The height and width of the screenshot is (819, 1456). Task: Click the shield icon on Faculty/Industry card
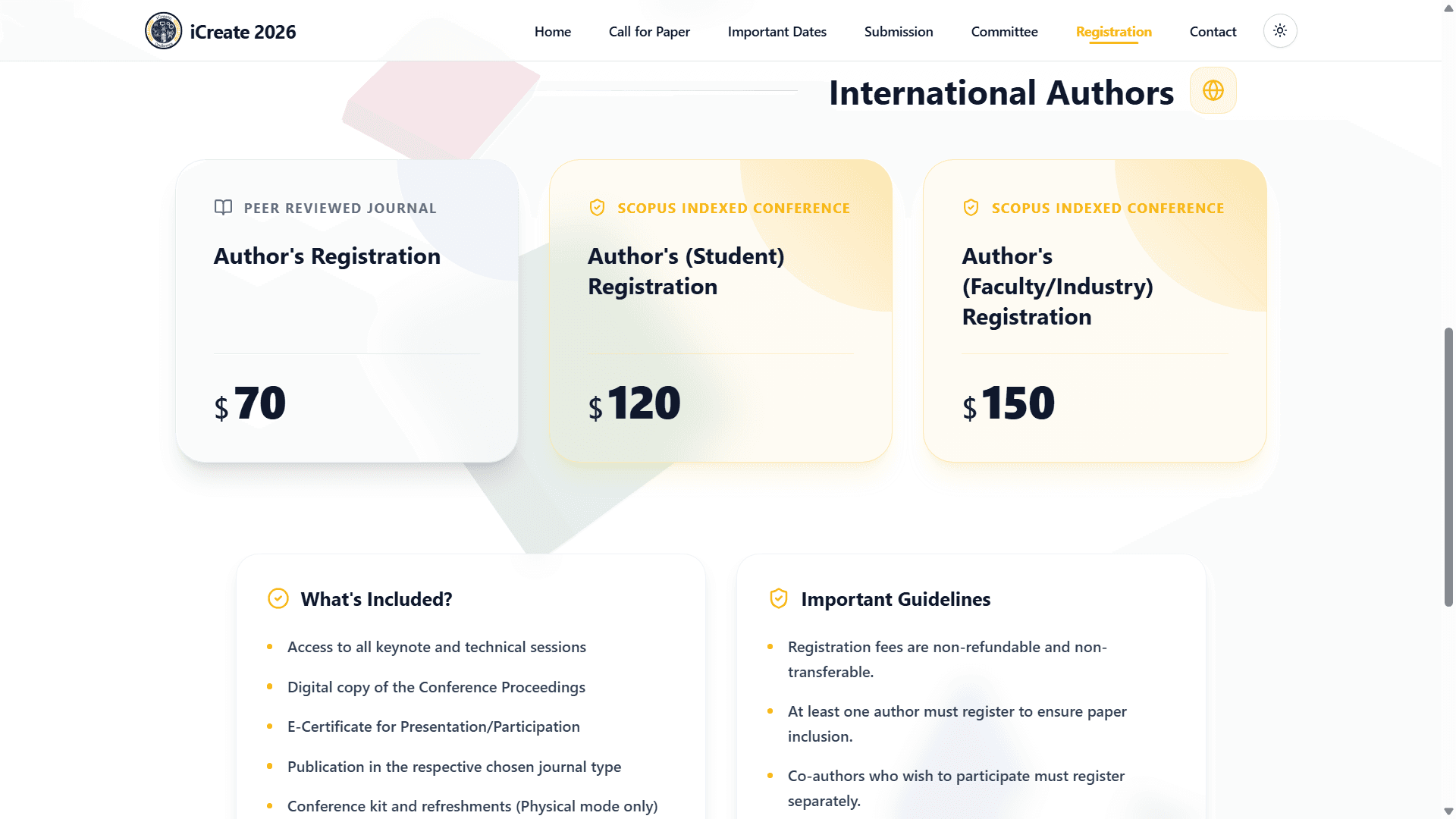point(971,208)
